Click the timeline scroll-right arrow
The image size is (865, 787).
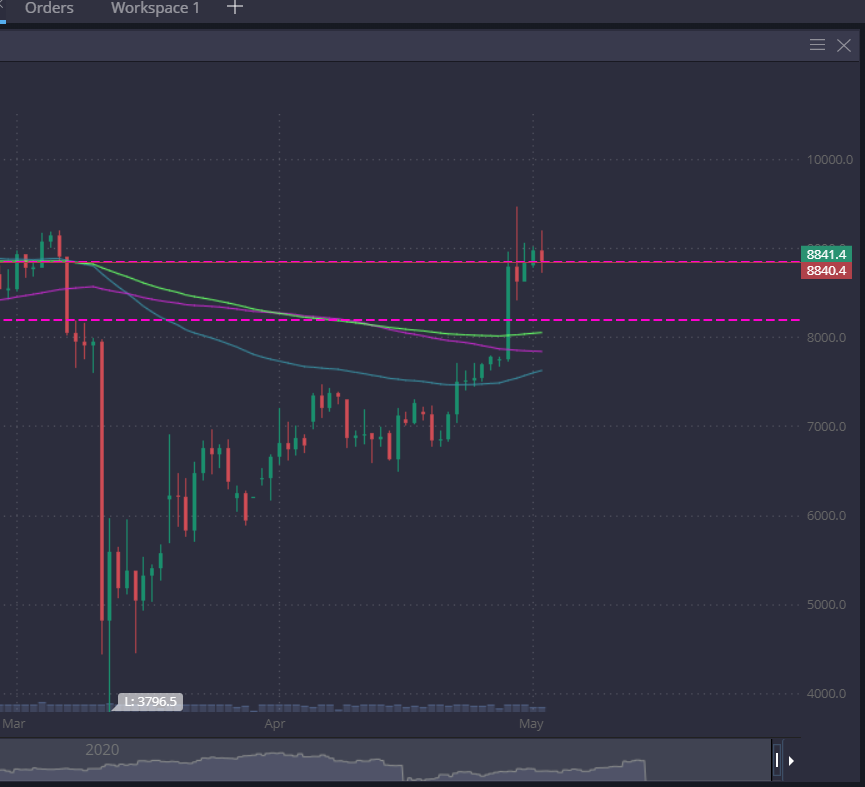click(x=791, y=761)
